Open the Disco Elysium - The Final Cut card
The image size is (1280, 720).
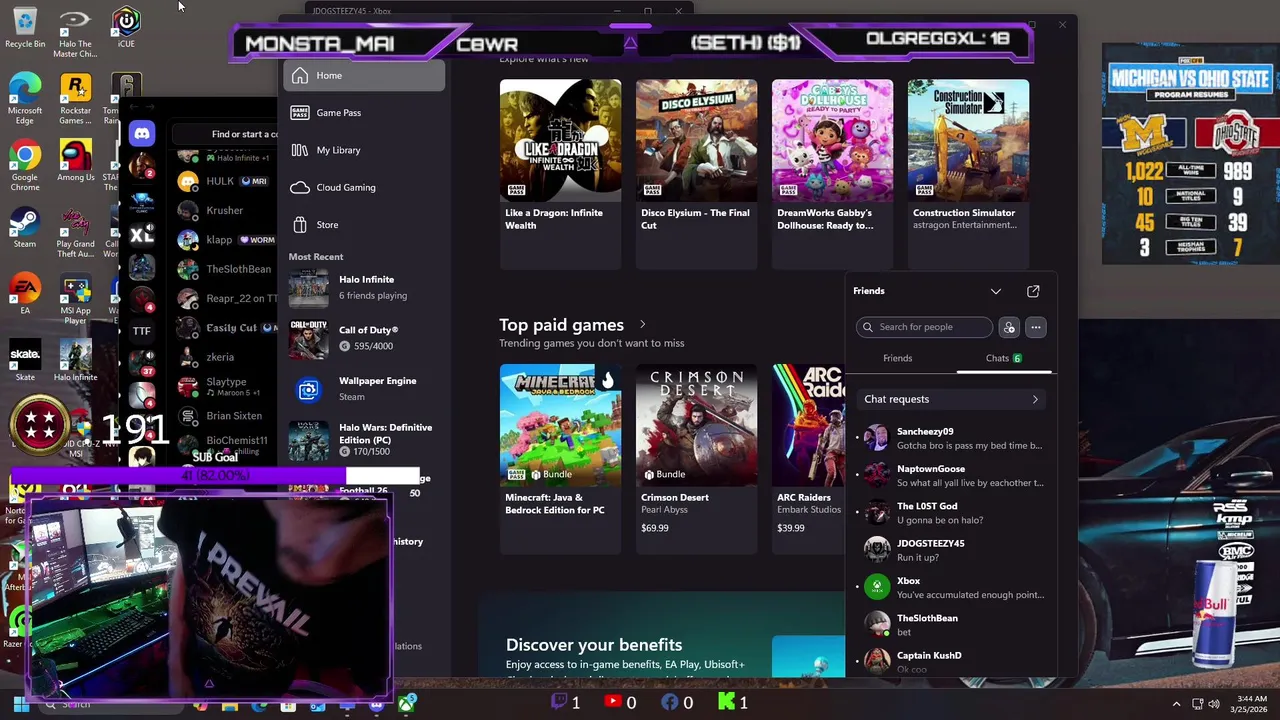pos(696,173)
